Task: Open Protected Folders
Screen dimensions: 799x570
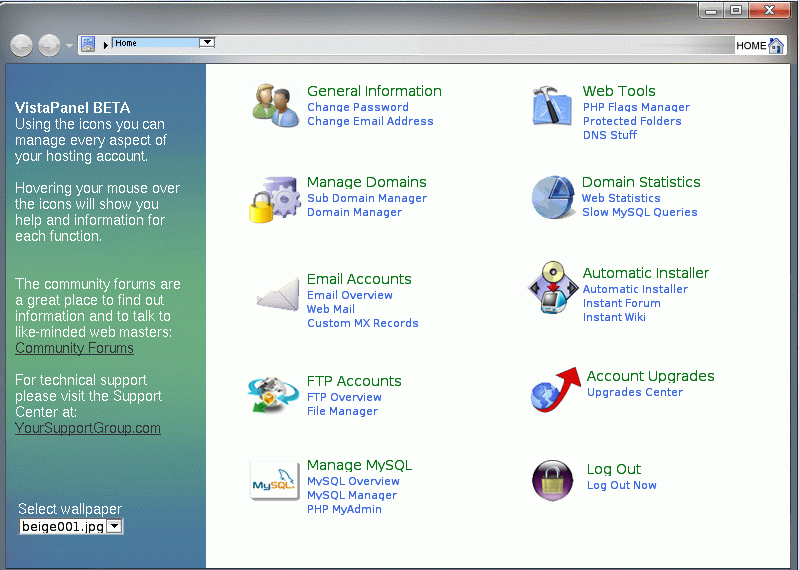Action: [x=632, y=121]
